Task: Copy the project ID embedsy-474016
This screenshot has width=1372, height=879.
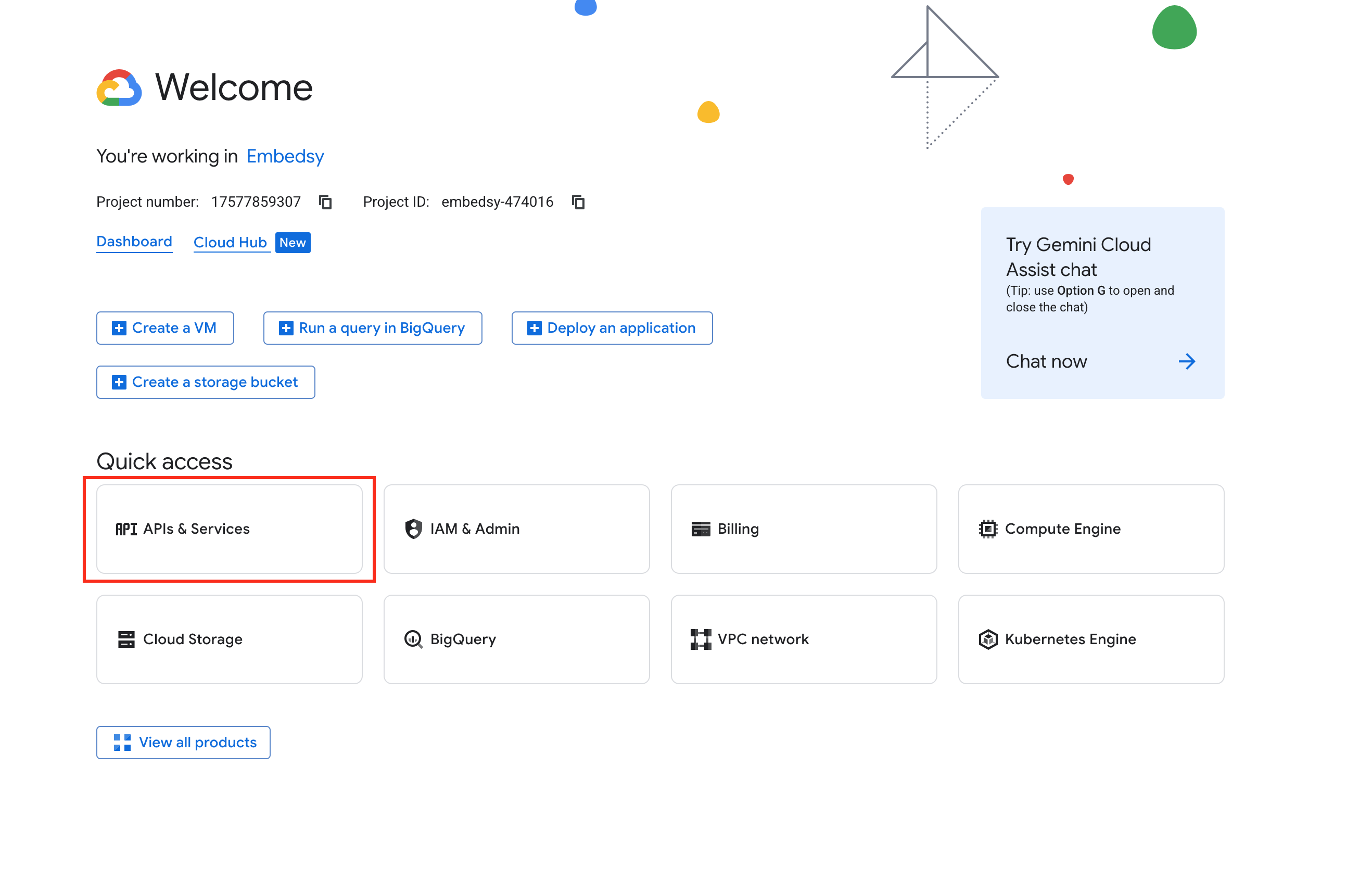Action: coord(578,202)
